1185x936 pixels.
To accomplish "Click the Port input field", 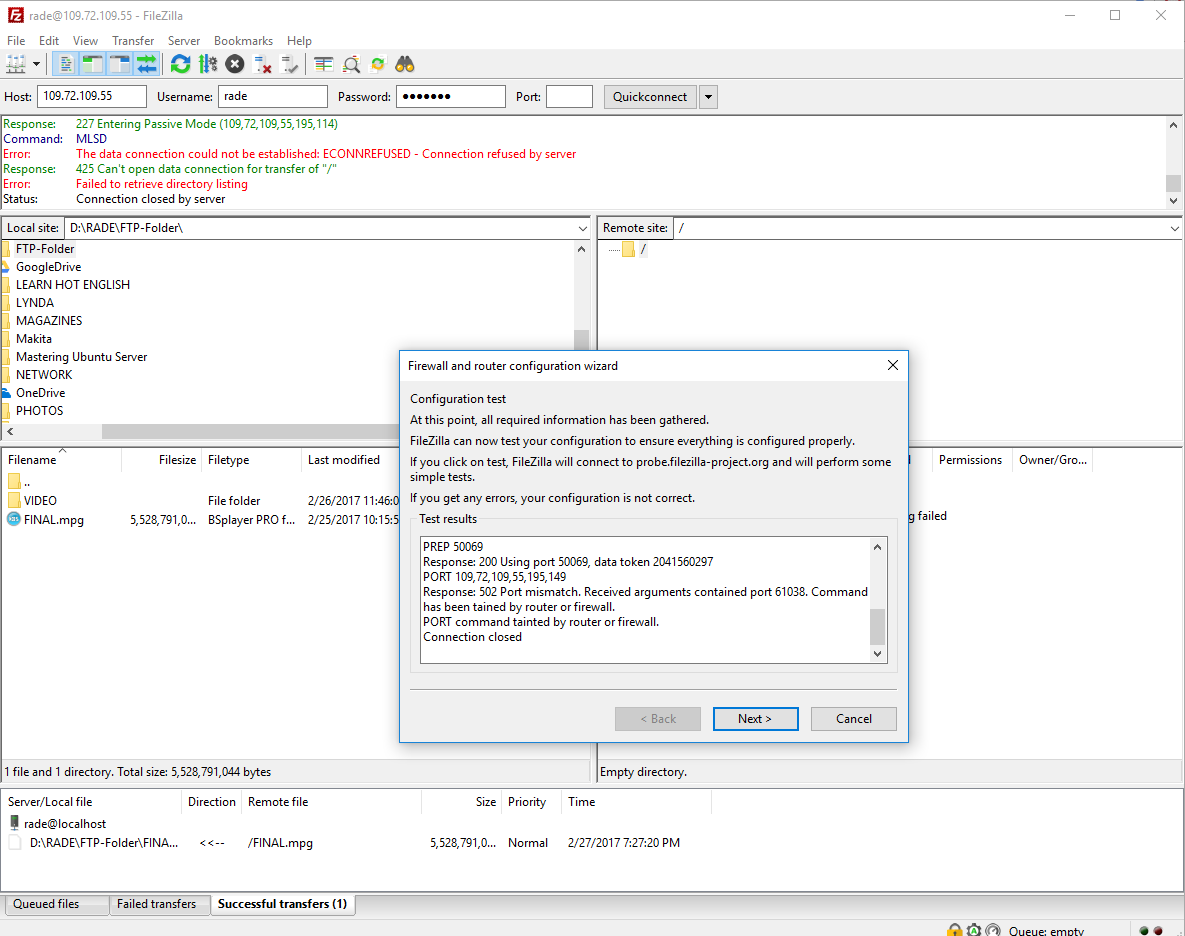I will click(x=569, y=96).
